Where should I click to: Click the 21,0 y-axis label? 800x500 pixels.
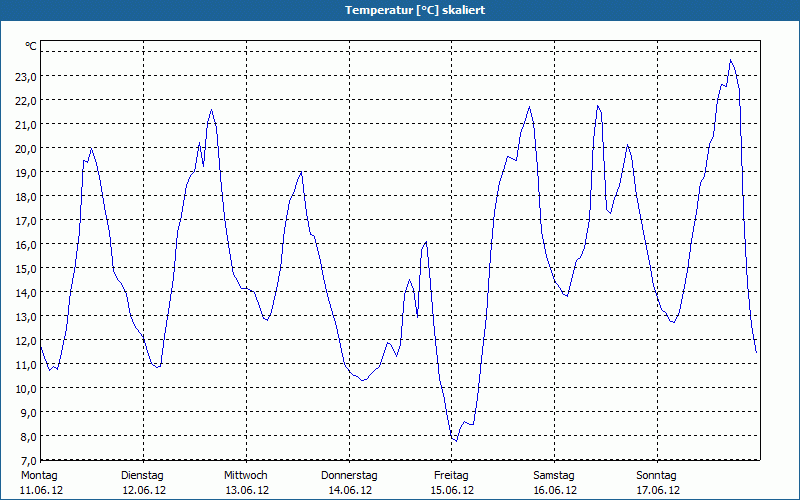(x=27, y=124)
